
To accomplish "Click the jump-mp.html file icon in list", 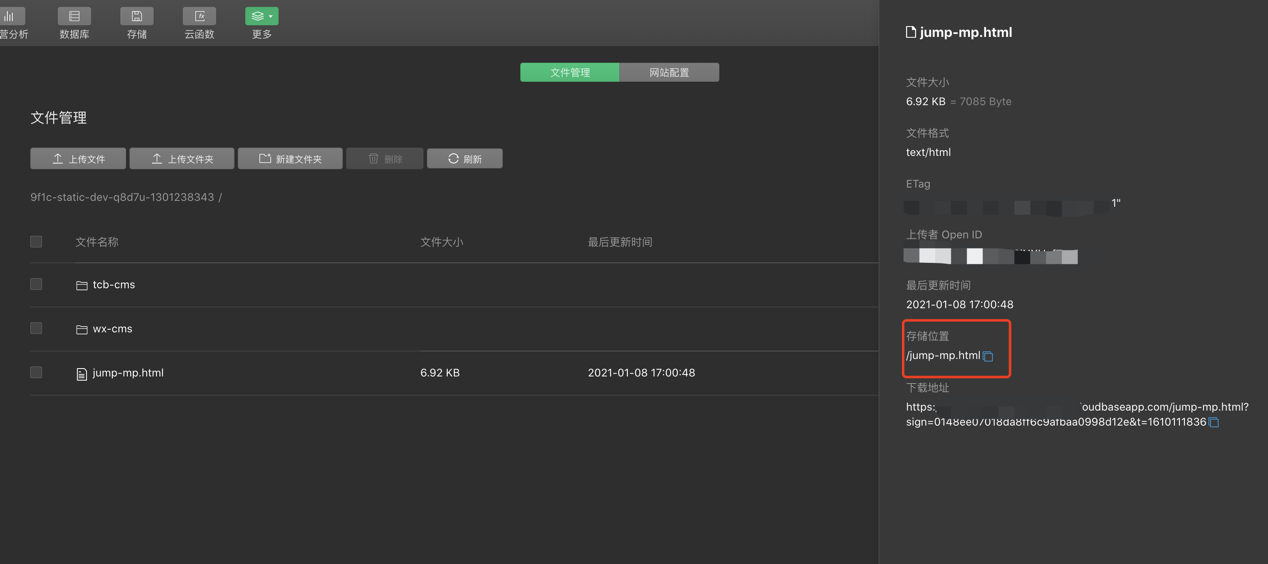I will (82, 374).
